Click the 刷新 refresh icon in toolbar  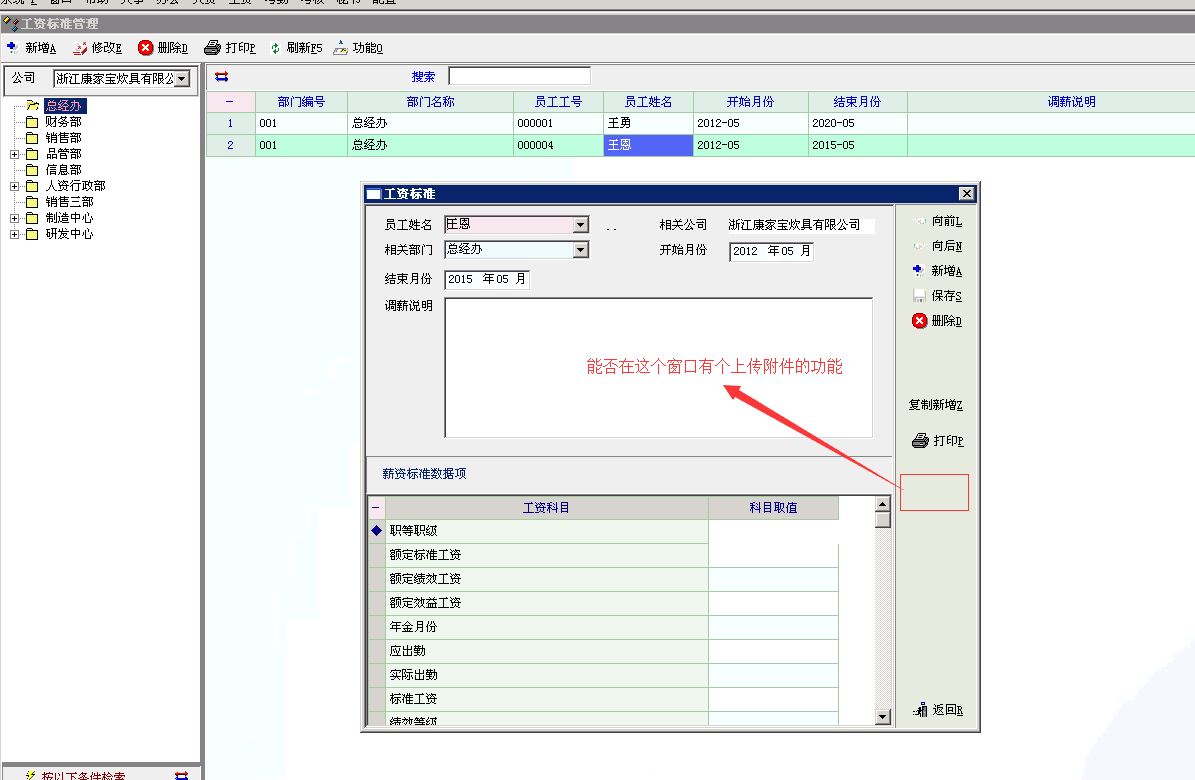click(275, 47)
